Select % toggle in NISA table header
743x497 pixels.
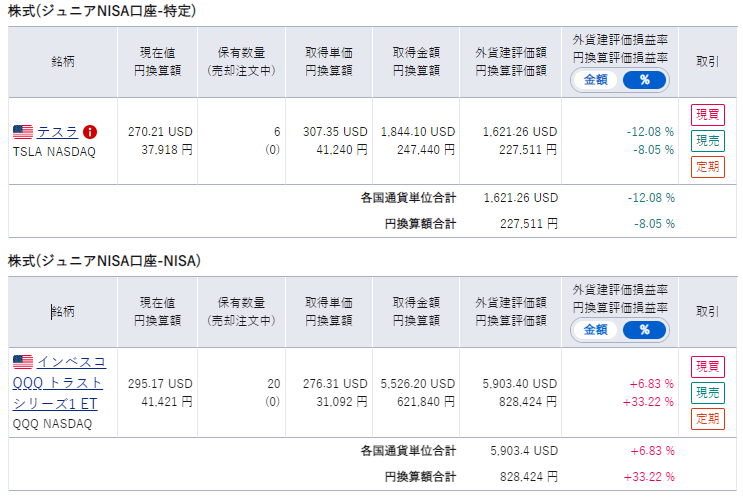(644, 330)
